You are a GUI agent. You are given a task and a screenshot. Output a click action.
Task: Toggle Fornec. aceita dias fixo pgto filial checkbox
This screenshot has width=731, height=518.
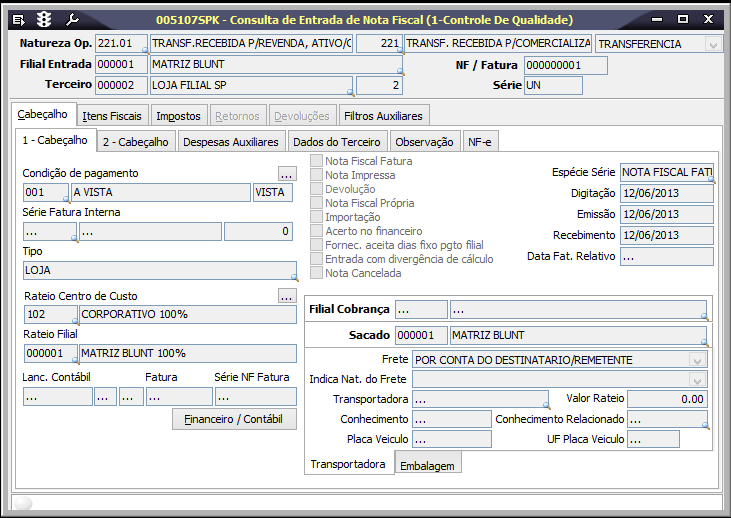pos(317,245)
